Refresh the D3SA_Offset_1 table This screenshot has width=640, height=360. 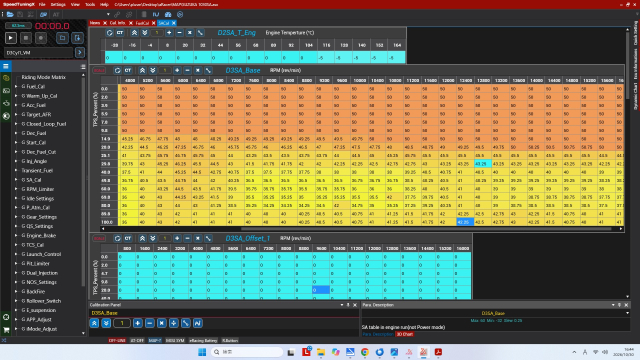pyautogui.click(x=117, y=238)
